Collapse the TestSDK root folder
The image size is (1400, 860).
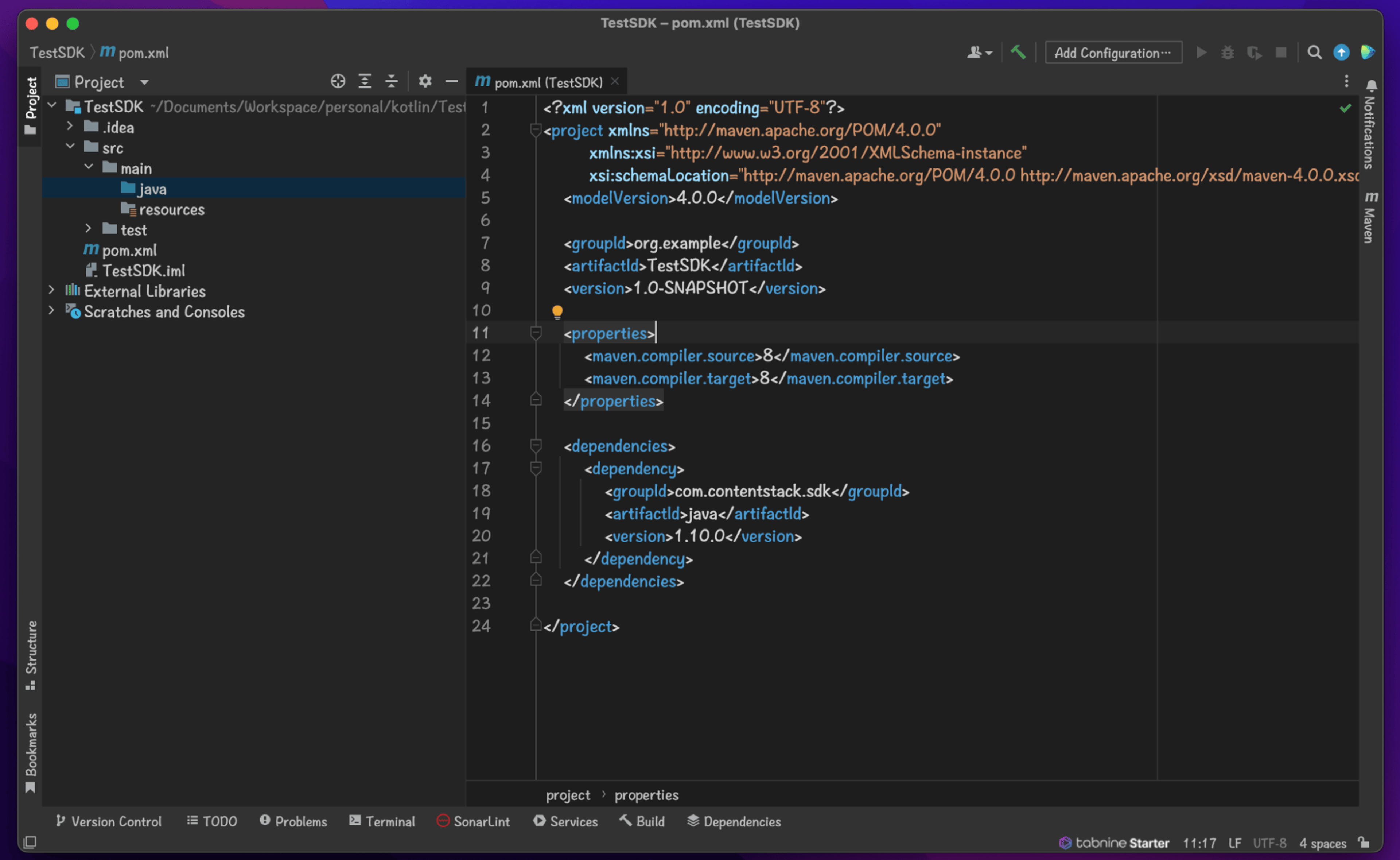[x=52, y=106]
